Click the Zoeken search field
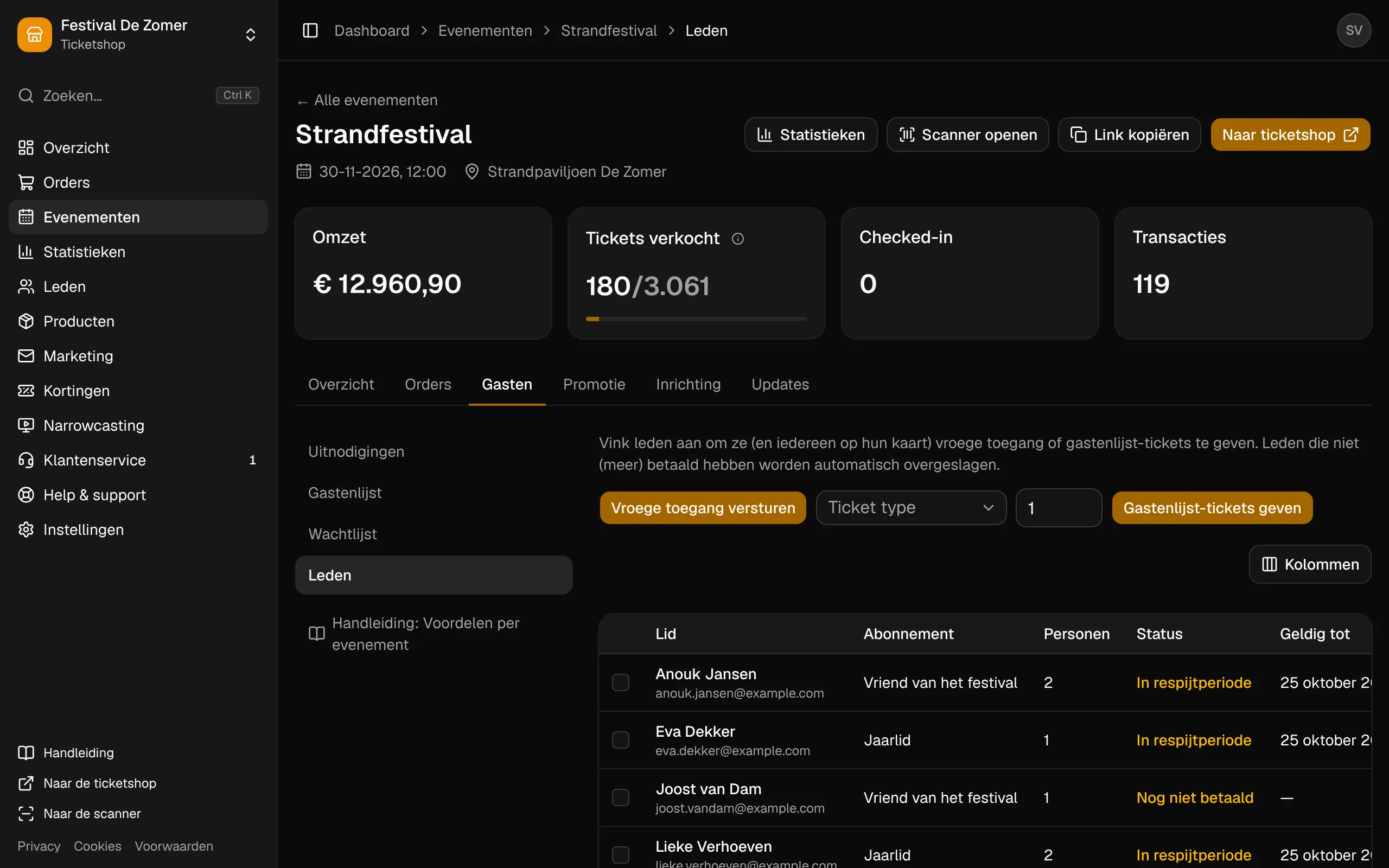 138,95
